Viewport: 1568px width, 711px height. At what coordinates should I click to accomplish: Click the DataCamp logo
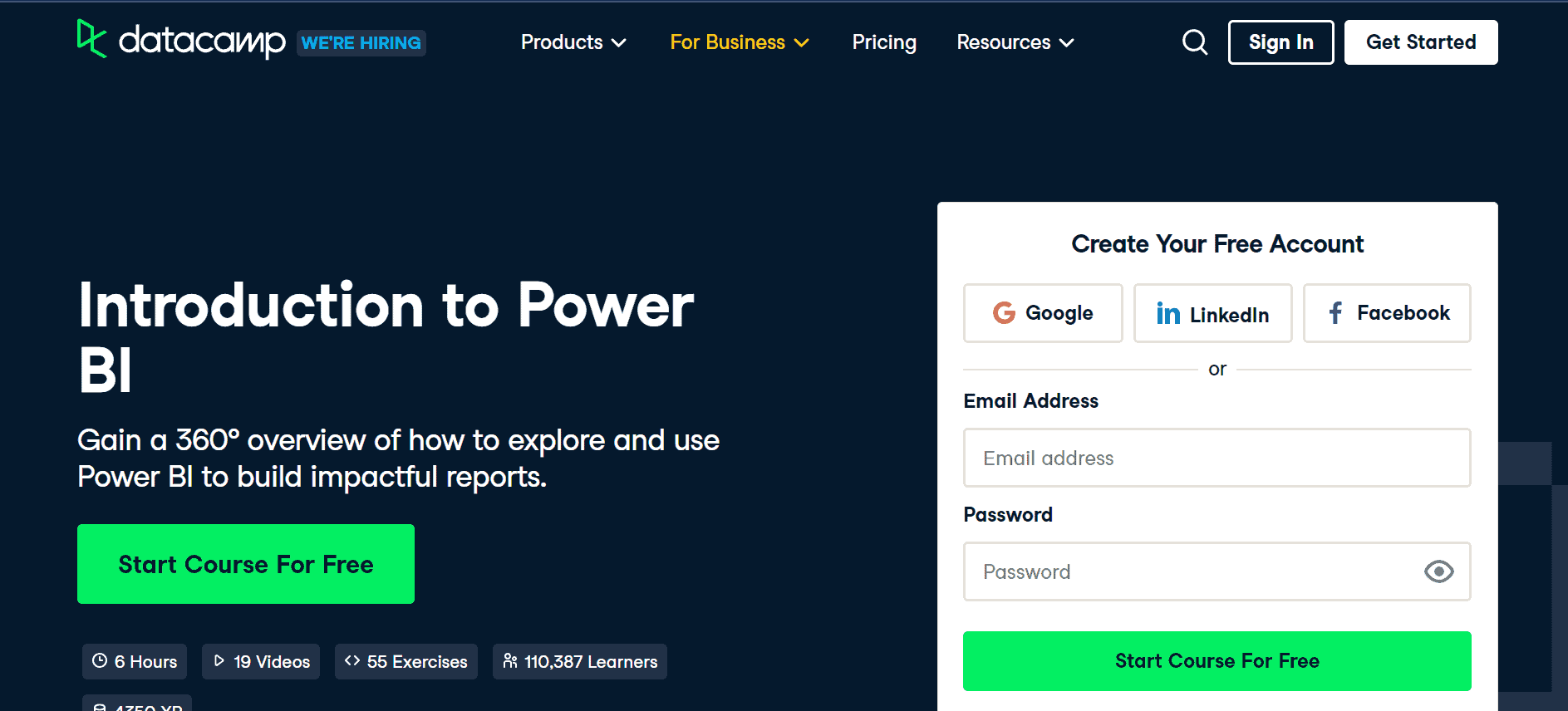coord(181,40)
